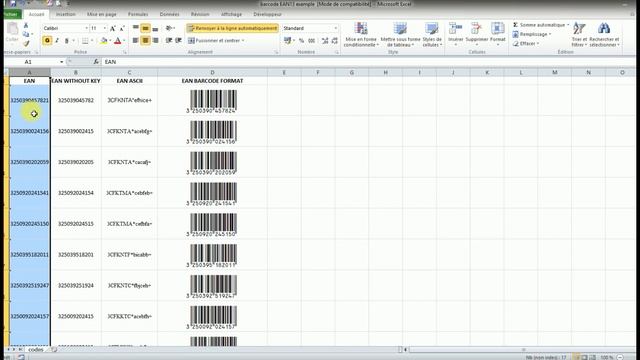Click the thousands separator (000) icon
Viewport: 640px width, 360px height.
tap(311, 40)
